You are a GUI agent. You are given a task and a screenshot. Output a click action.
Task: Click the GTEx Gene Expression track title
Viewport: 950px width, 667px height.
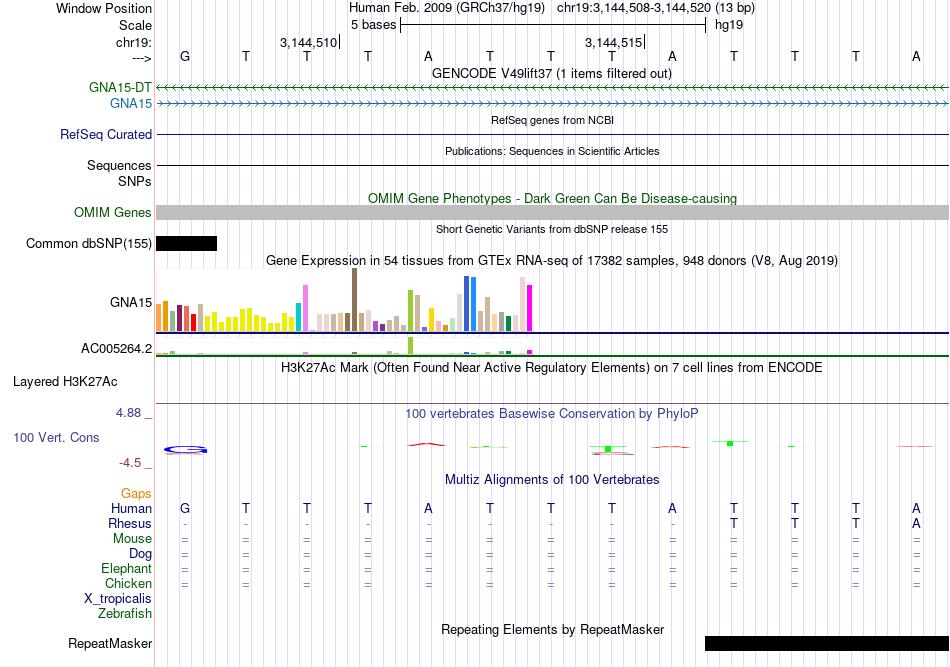pos(552,260)
